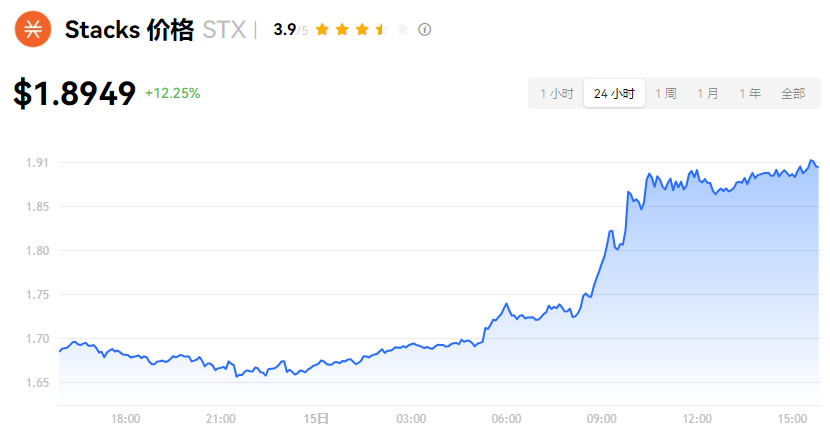Click the 15日 date marker on axis
The image size is (830, 437).
(x=316, y=417)
